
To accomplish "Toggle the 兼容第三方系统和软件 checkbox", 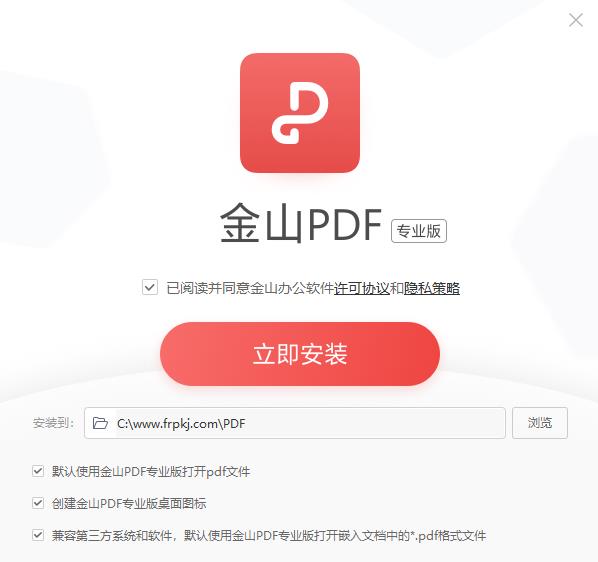I will pos(38,535).
